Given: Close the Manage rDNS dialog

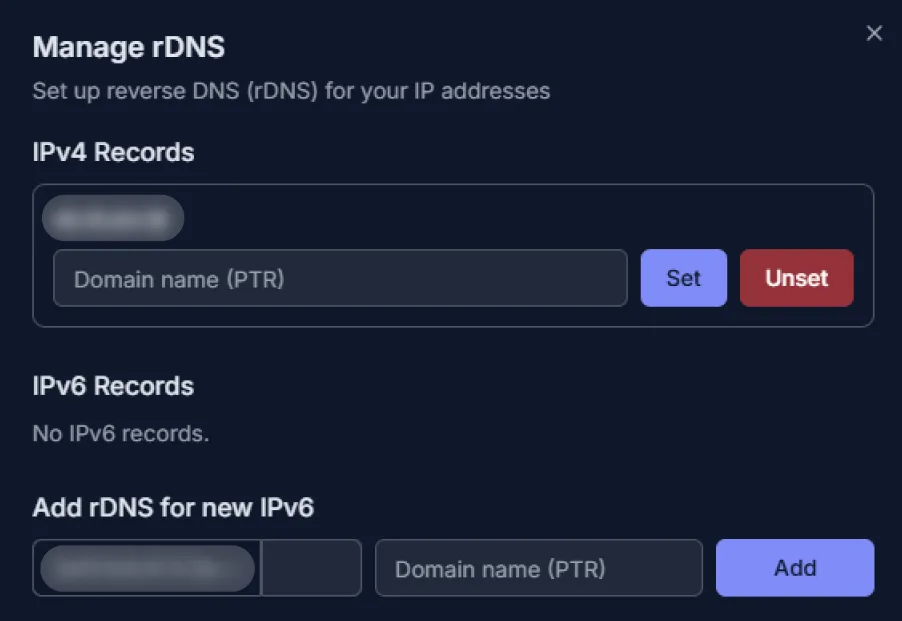Looking at the screenshot, I should 874,34.
